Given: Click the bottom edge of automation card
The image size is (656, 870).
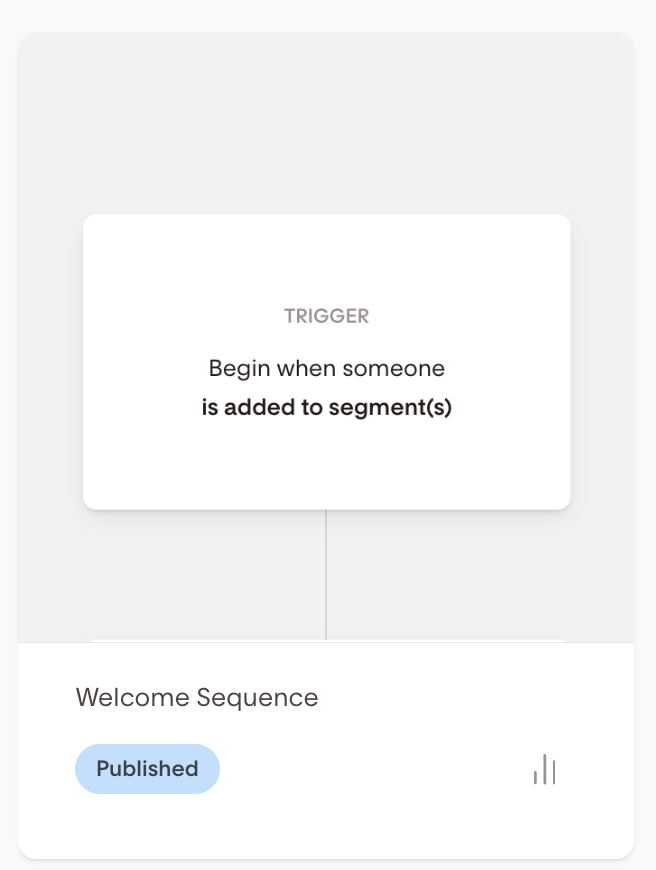Looking at the screenshot, I should point(326,854).
